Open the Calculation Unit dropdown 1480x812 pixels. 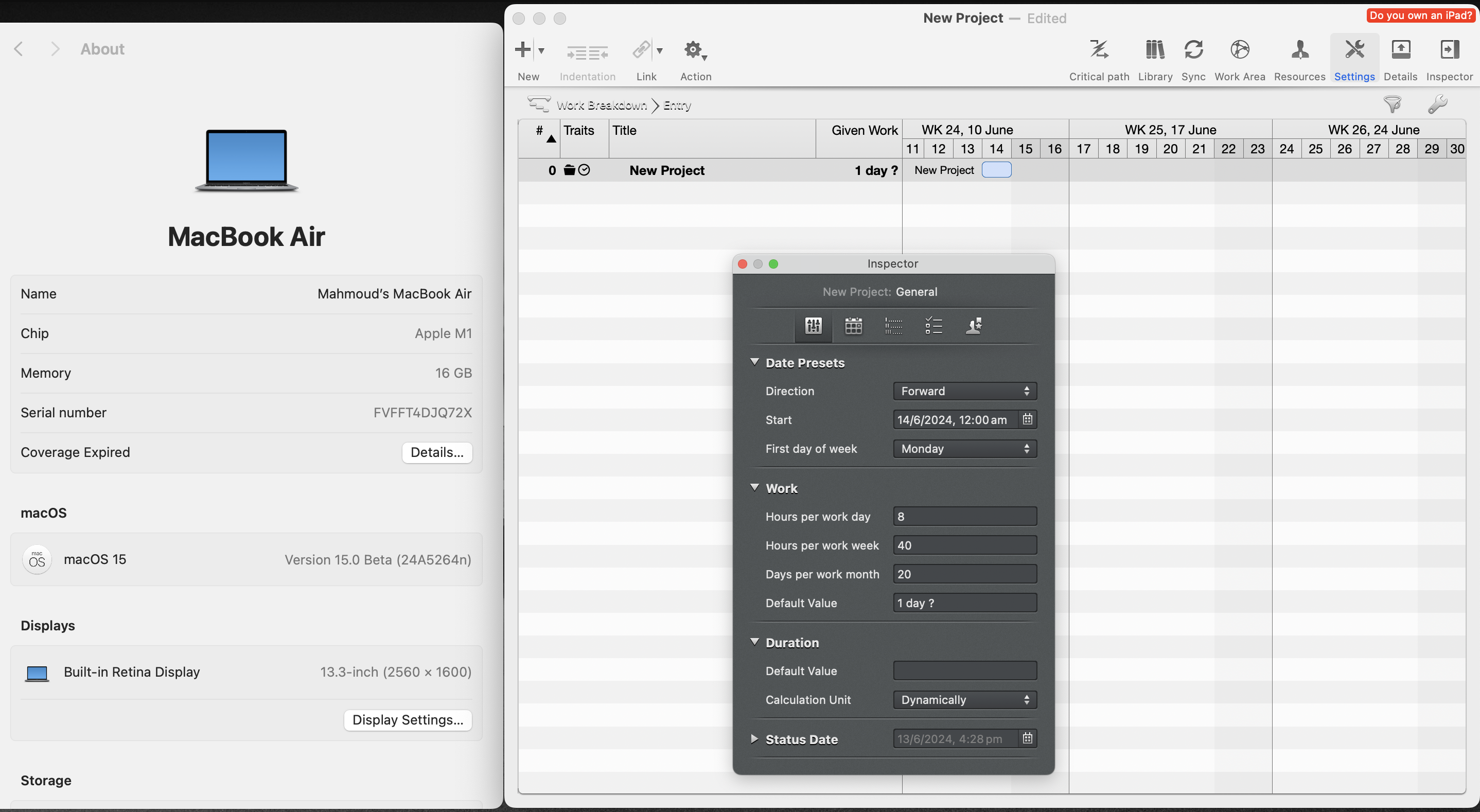click(x=965, y=700)
